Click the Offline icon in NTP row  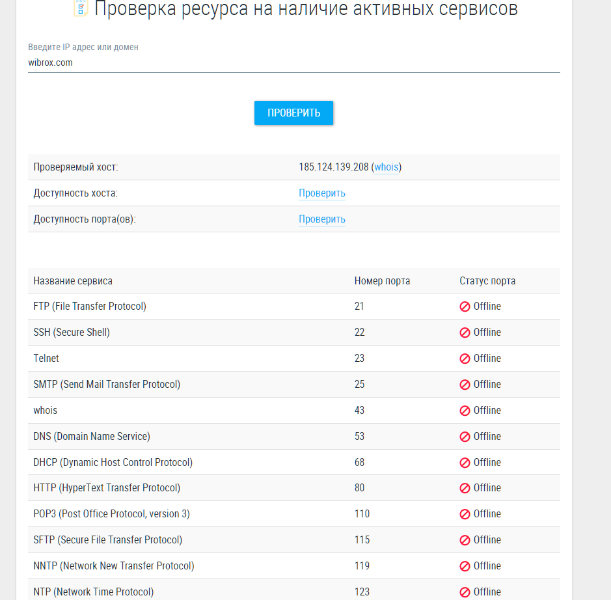click(x=464, y=592)
